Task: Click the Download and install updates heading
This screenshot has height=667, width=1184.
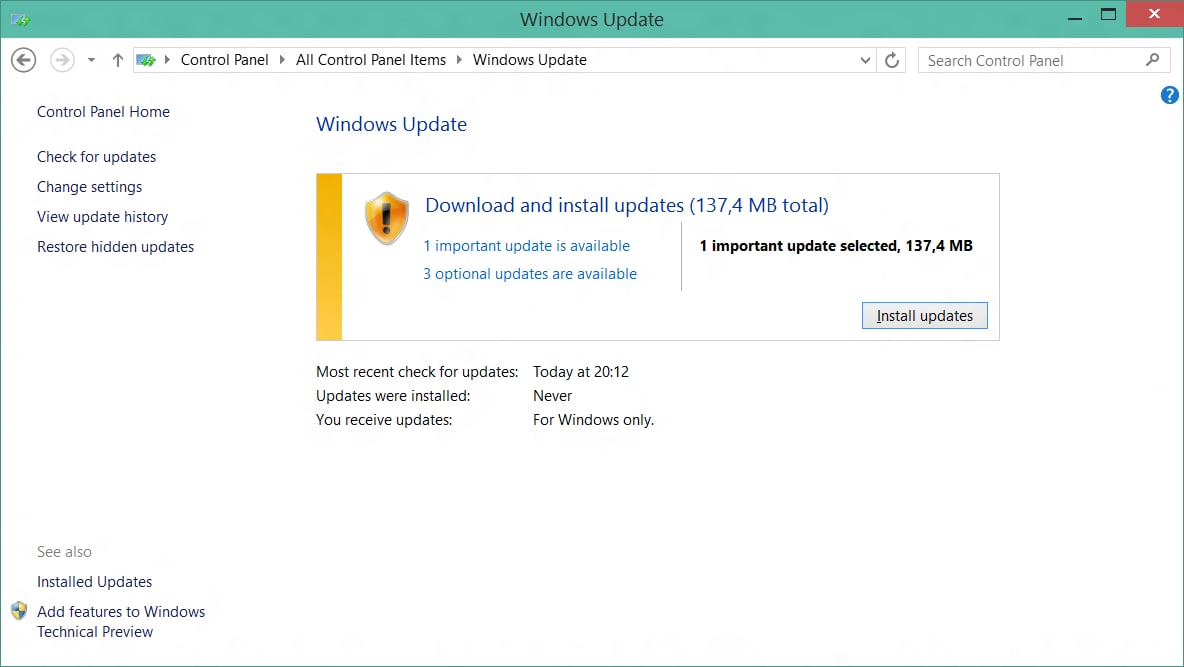Action: pyautogui.click(x=627, y=205)
